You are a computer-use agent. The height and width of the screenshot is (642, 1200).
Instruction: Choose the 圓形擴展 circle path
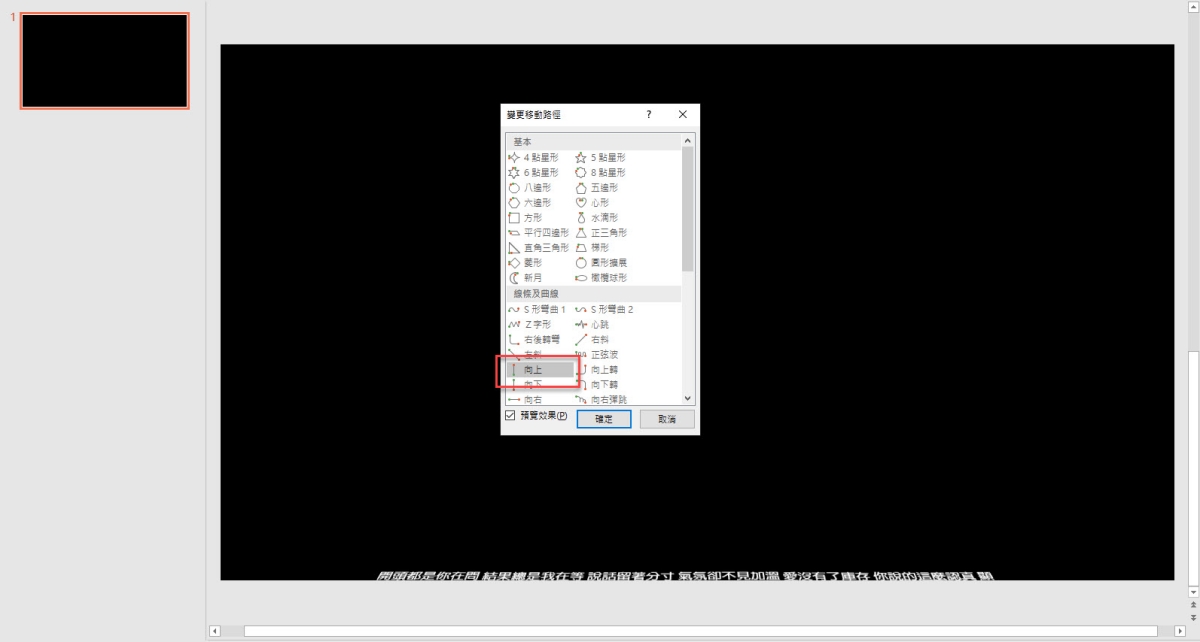600,263
